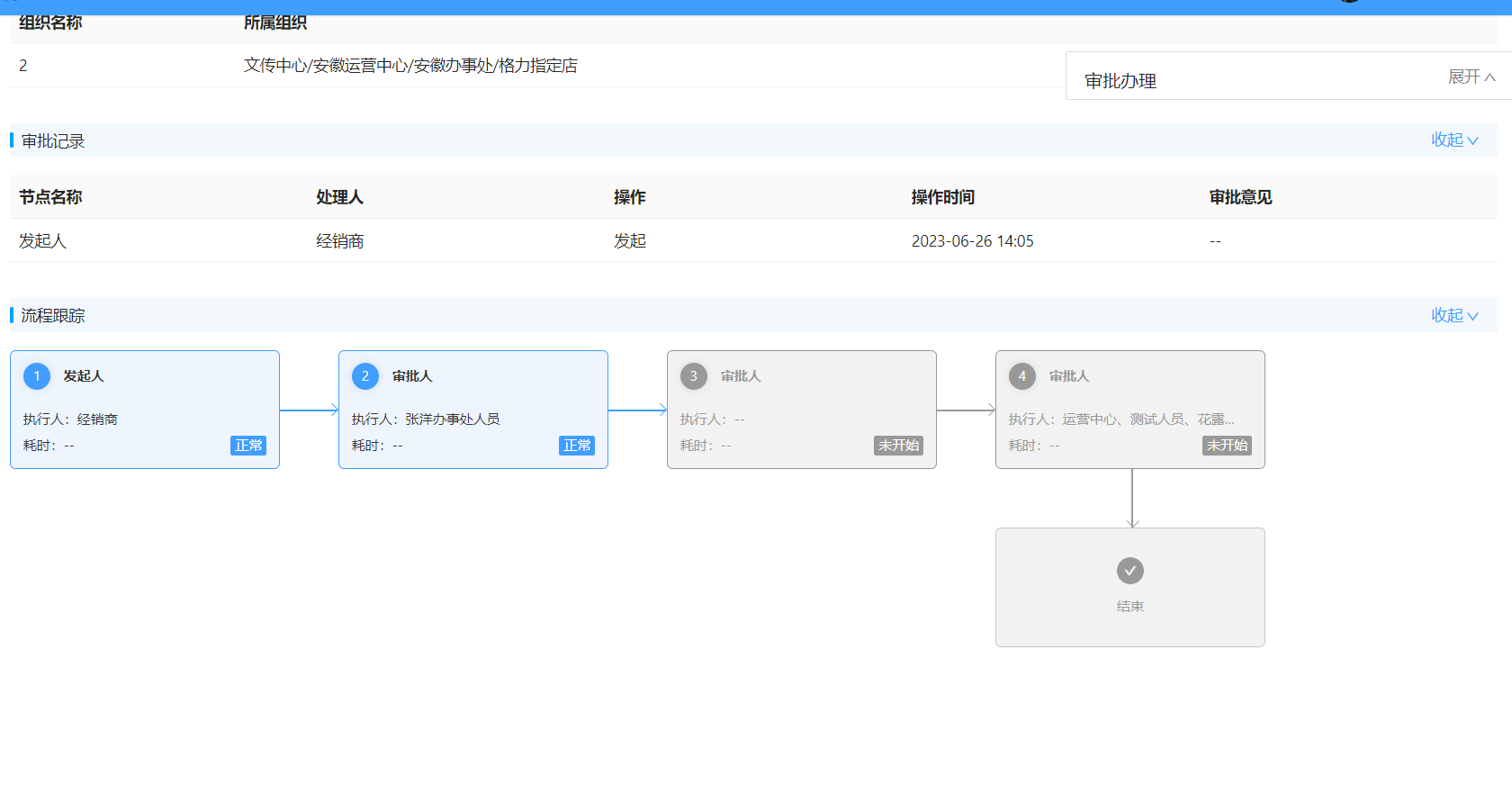The height and width of the screenshot is (812, 1512).
Task: Click 节点名称 column header
Action: coord(50,197)
